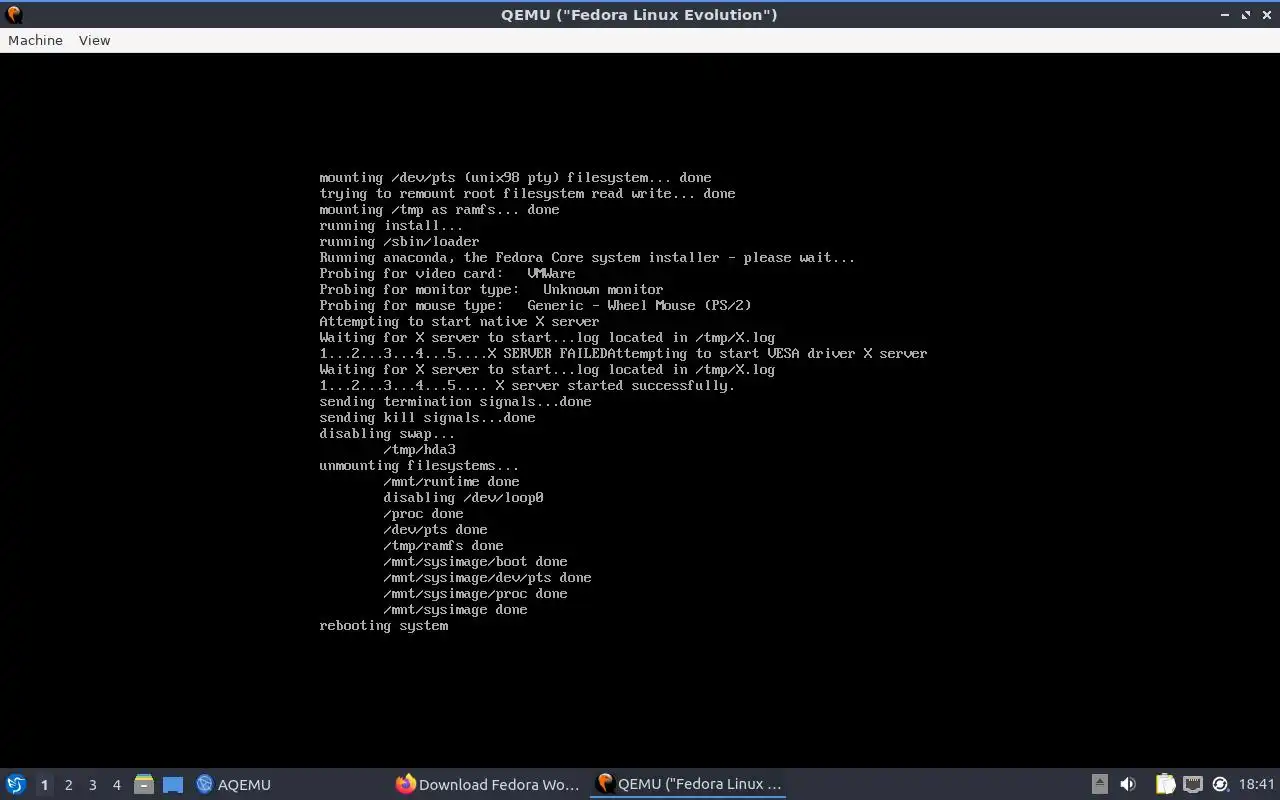The image size is (1280, 800).
Task: Maximize the QEMU window
Action: point(1246,15)
